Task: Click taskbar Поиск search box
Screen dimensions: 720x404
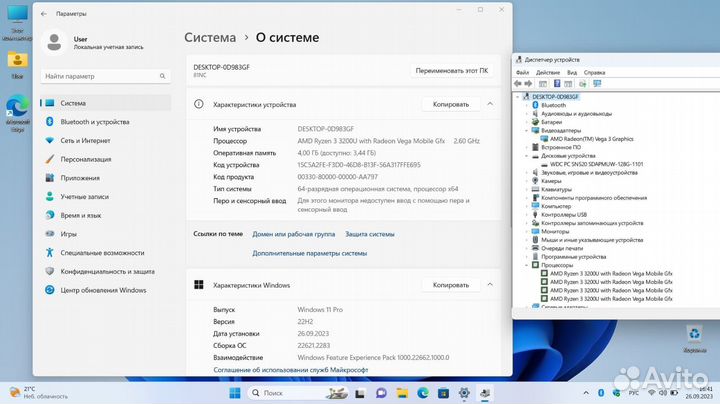Action: [298, 393]
